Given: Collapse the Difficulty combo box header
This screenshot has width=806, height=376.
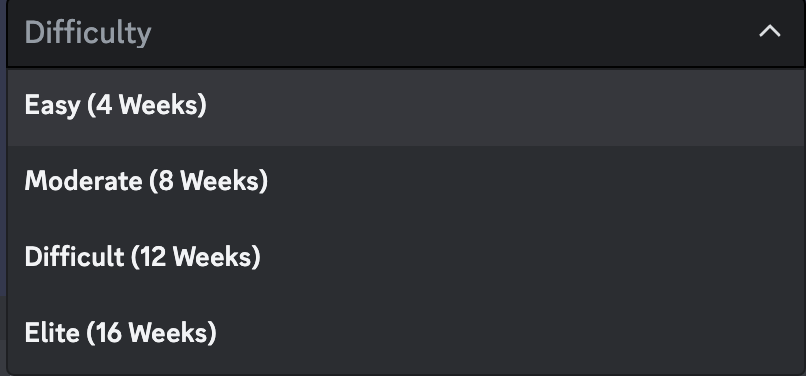Looking at the screenshot, I should 406,33.
